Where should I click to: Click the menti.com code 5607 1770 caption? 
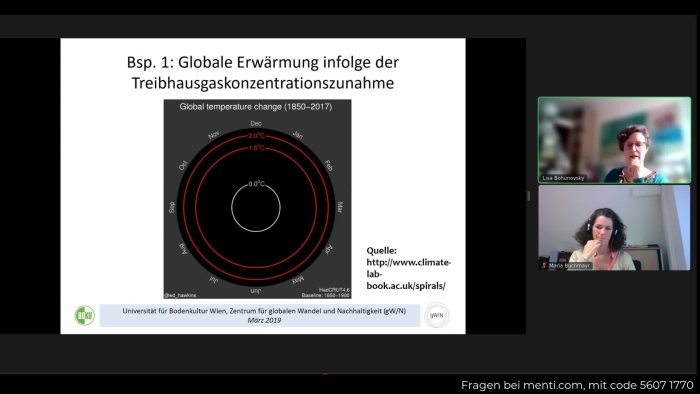[577, 385]
